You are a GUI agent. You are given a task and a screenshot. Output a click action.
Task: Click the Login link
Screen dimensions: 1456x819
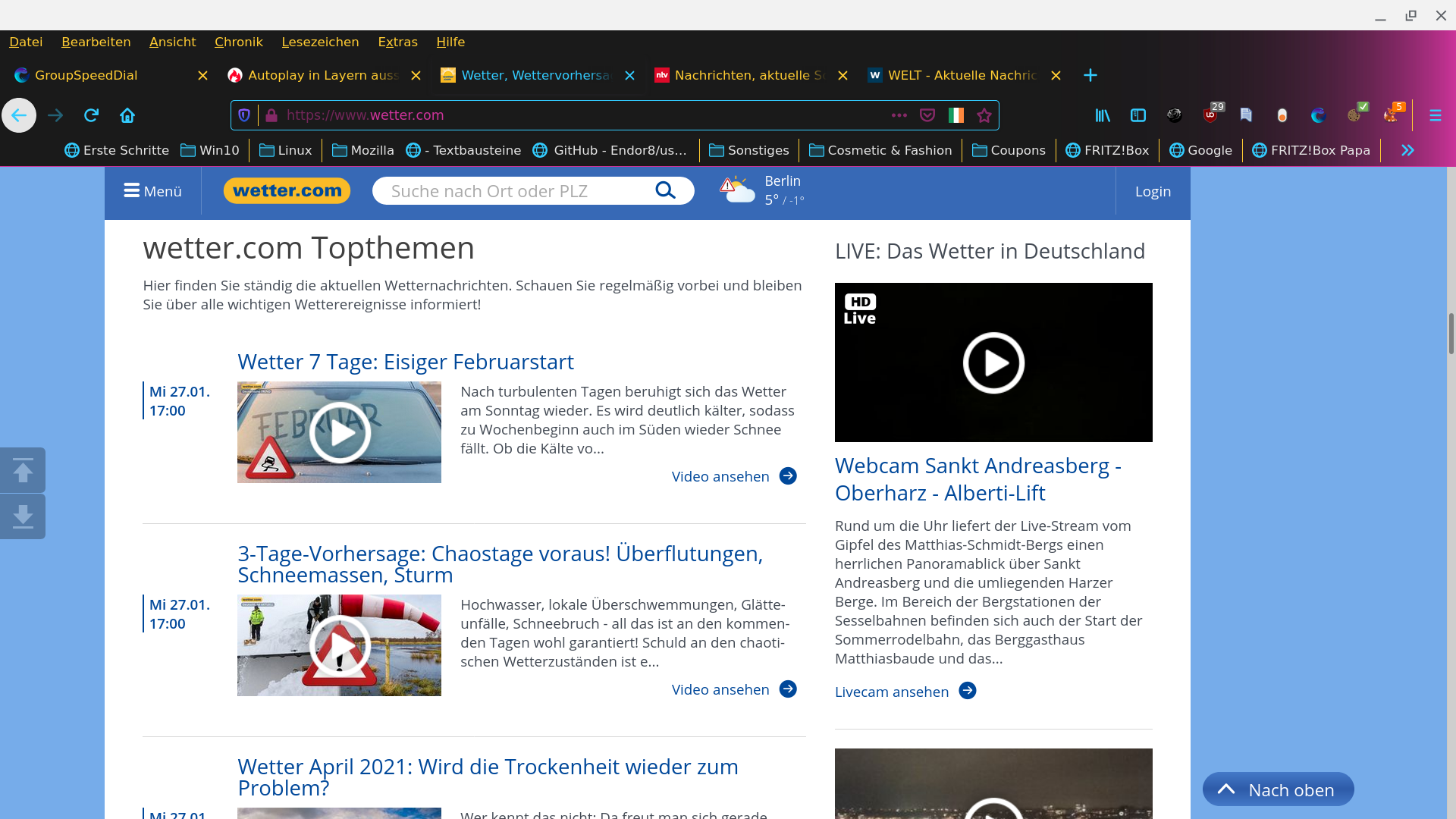[1153, 192]
